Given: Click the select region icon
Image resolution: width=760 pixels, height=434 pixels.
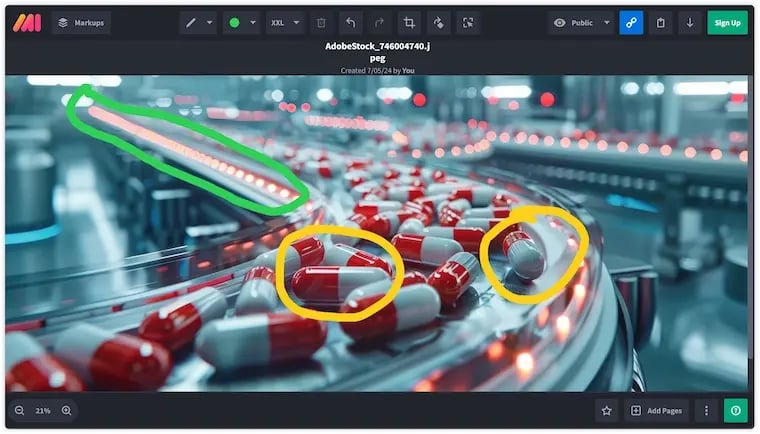Looking at the screenshot, I should [x=467, y=22].
